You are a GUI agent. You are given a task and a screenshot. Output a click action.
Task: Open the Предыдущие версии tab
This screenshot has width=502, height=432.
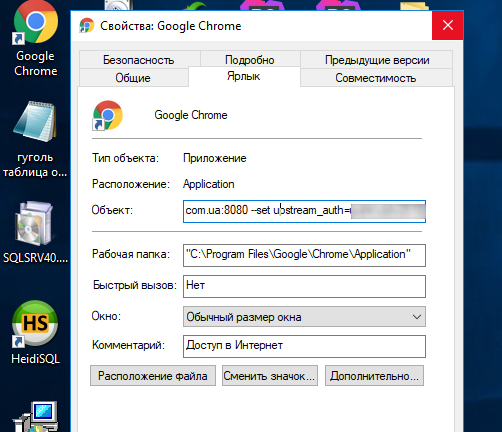[377, 60]
